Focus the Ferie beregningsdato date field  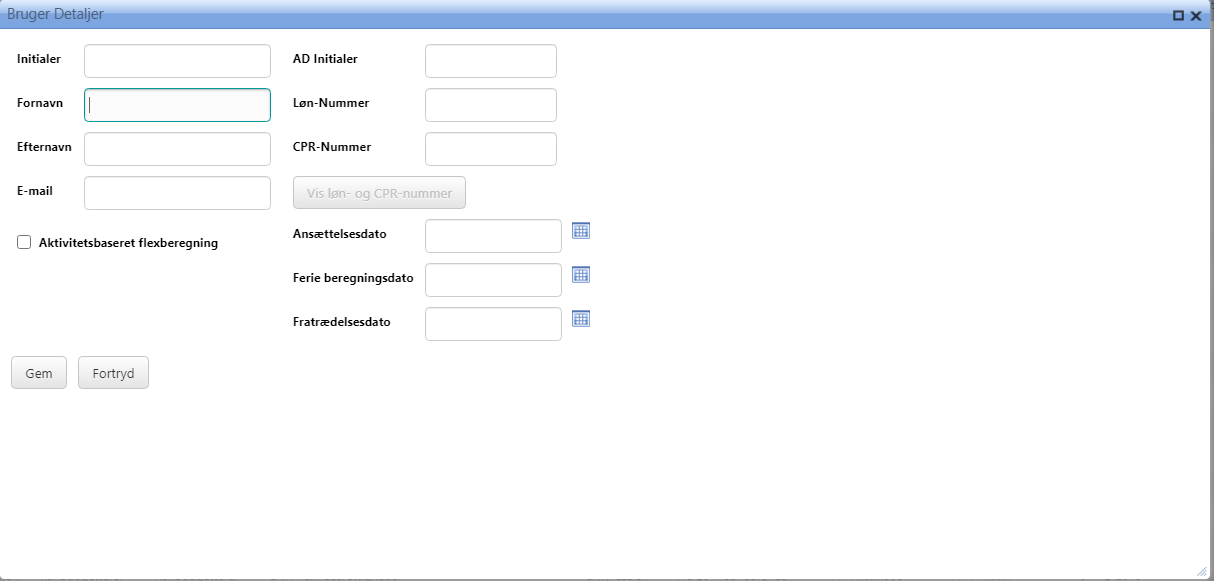[x=493, y=280]
